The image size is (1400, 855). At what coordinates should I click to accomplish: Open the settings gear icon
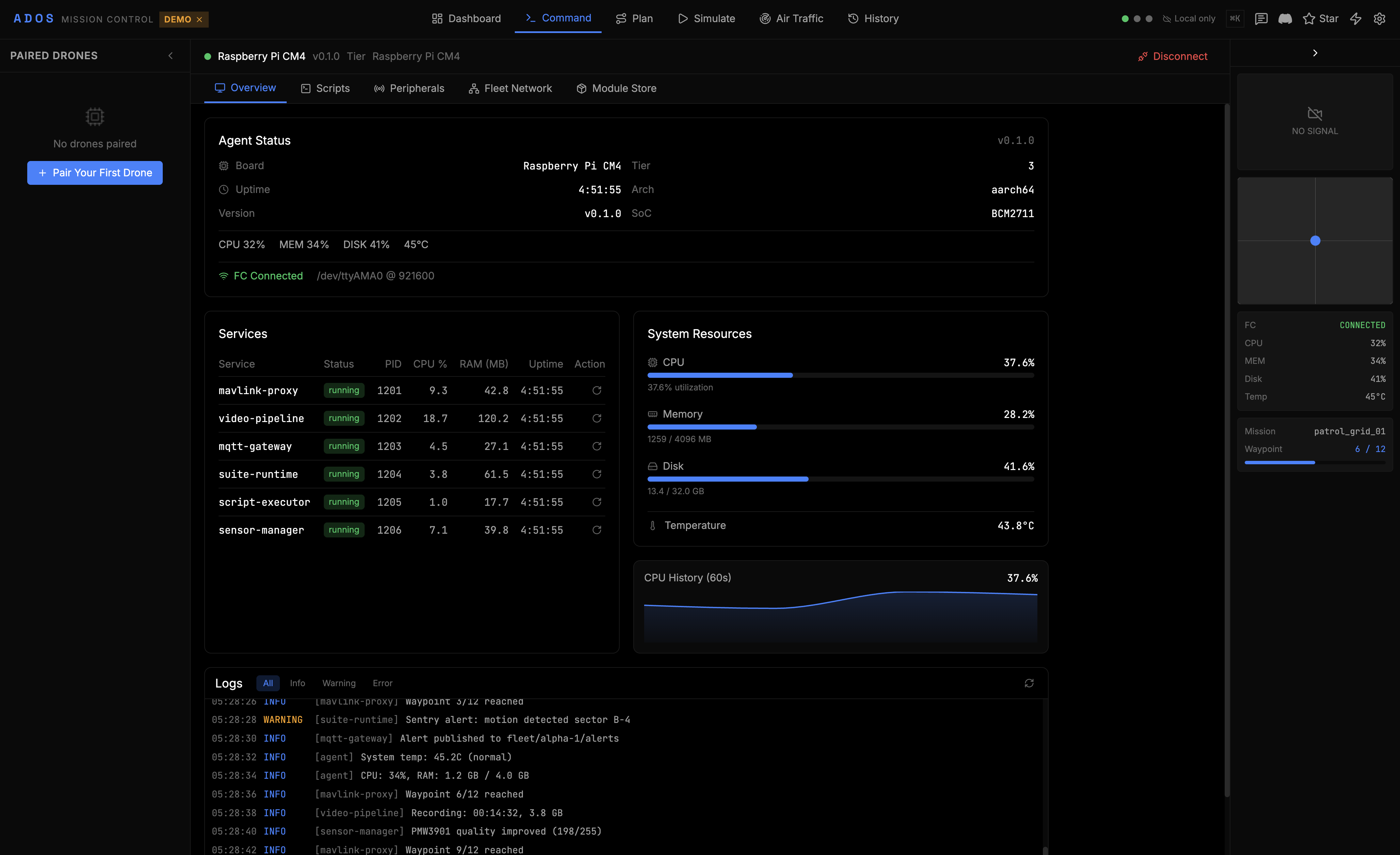point(1380,19)
